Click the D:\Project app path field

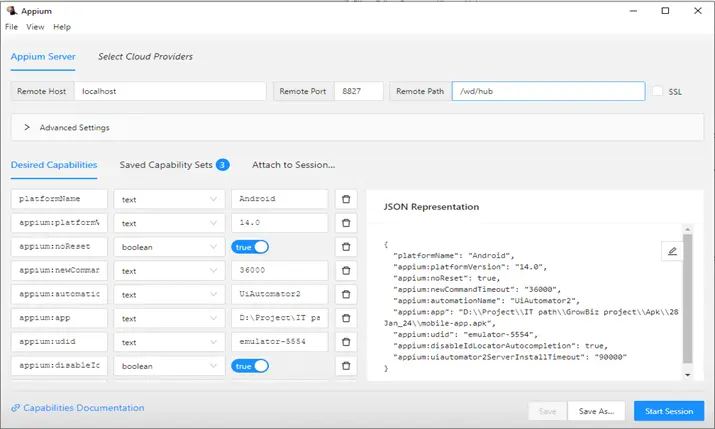[x=280, y=318]
